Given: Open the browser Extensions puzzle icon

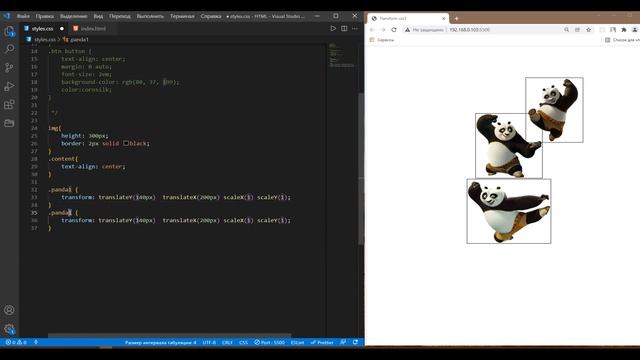Looking at the screenshot, I should 624,30.
